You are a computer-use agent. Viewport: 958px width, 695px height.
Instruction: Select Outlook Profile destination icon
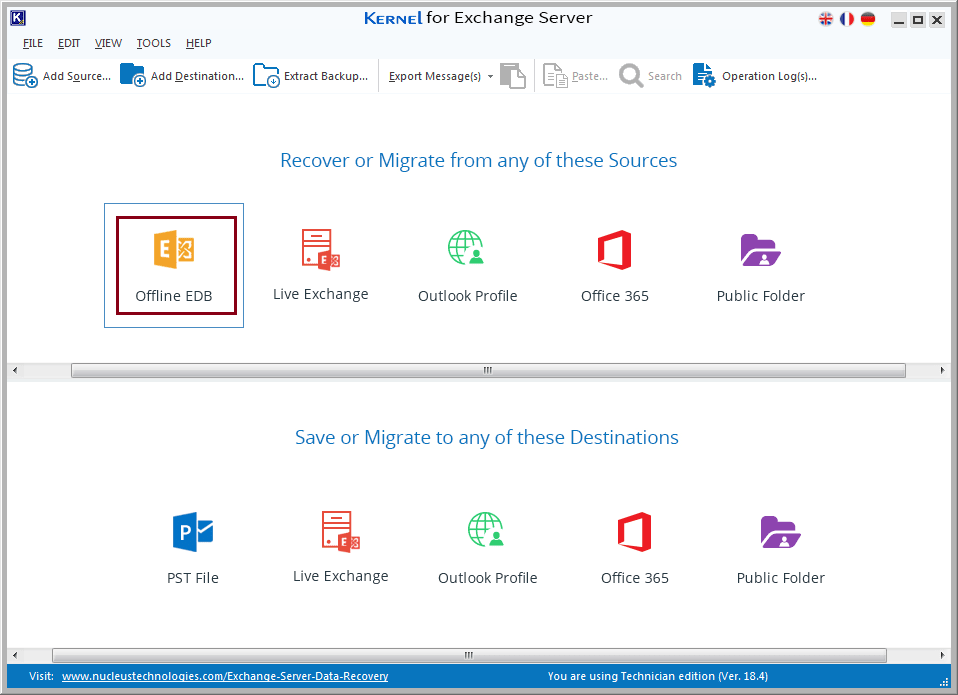tap(486, 529)
